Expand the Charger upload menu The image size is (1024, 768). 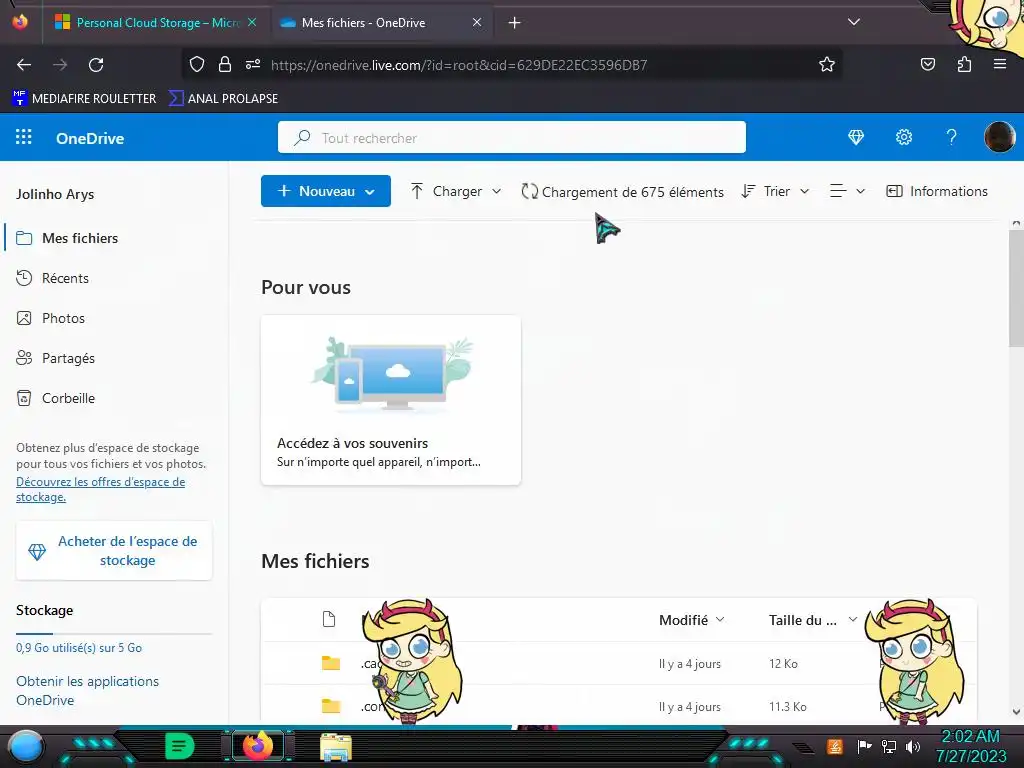[456, 191]
